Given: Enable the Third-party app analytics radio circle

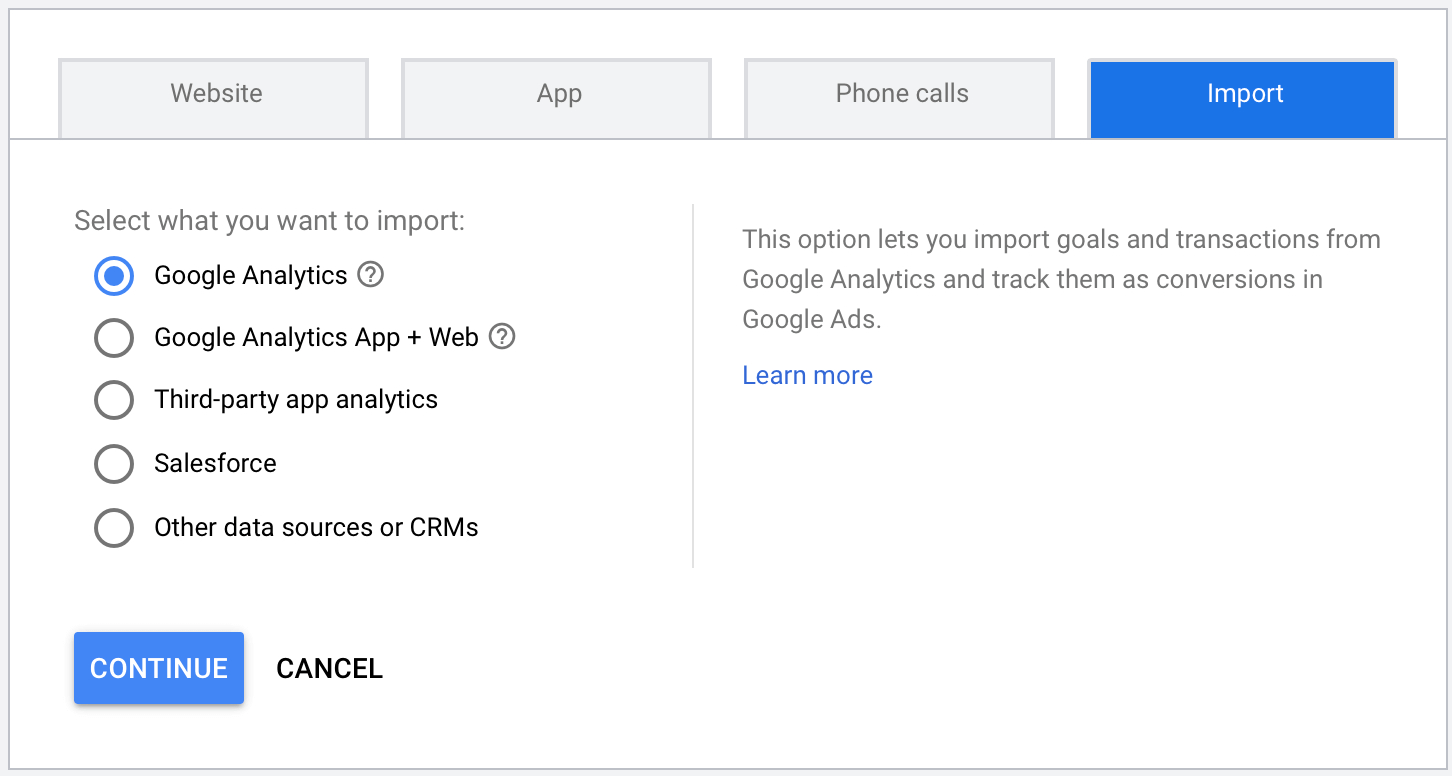Looking at the screenshot, I should coord(114,400).
